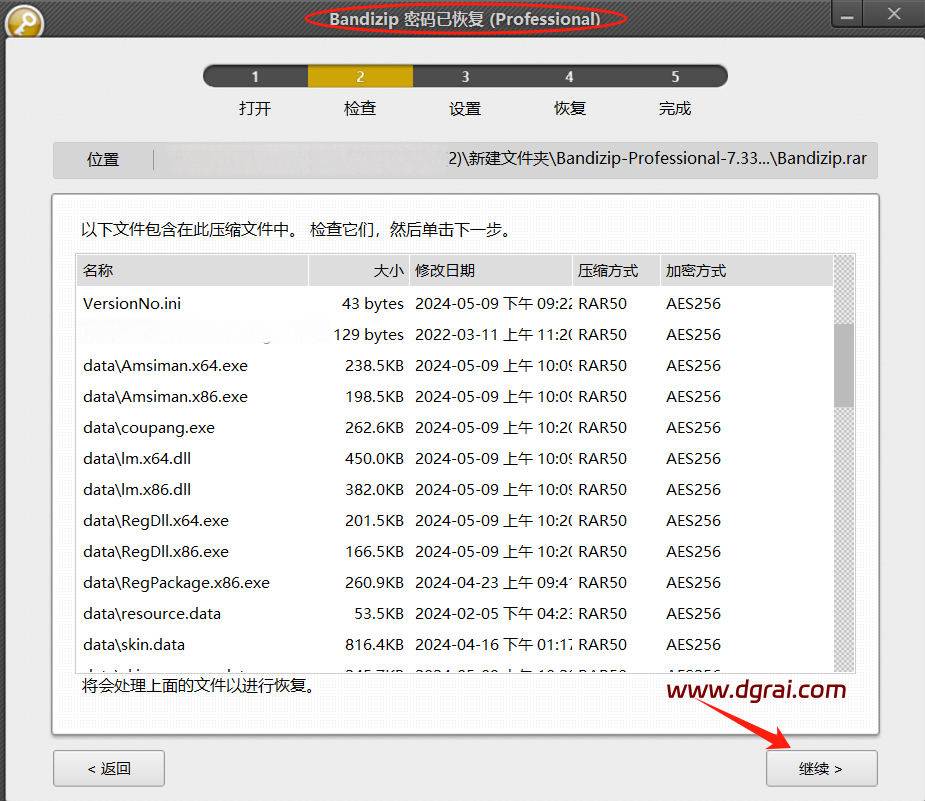
Task: Click the 2024-04-16 modified date cell
Action: [494, 645]
